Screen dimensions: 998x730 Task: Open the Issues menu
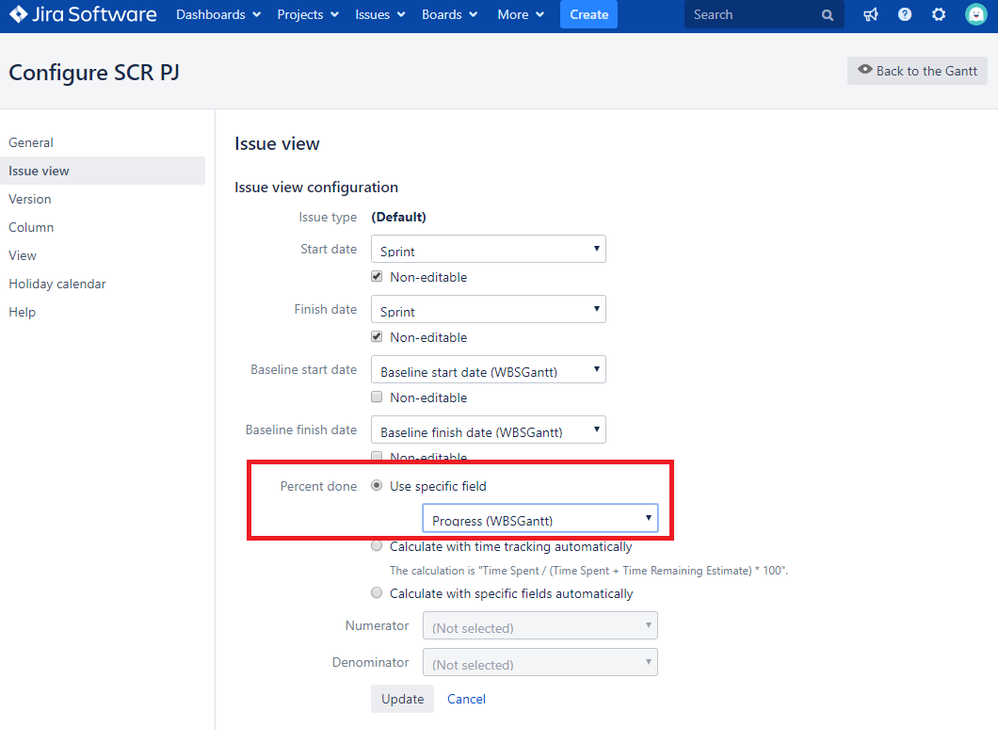380,14
